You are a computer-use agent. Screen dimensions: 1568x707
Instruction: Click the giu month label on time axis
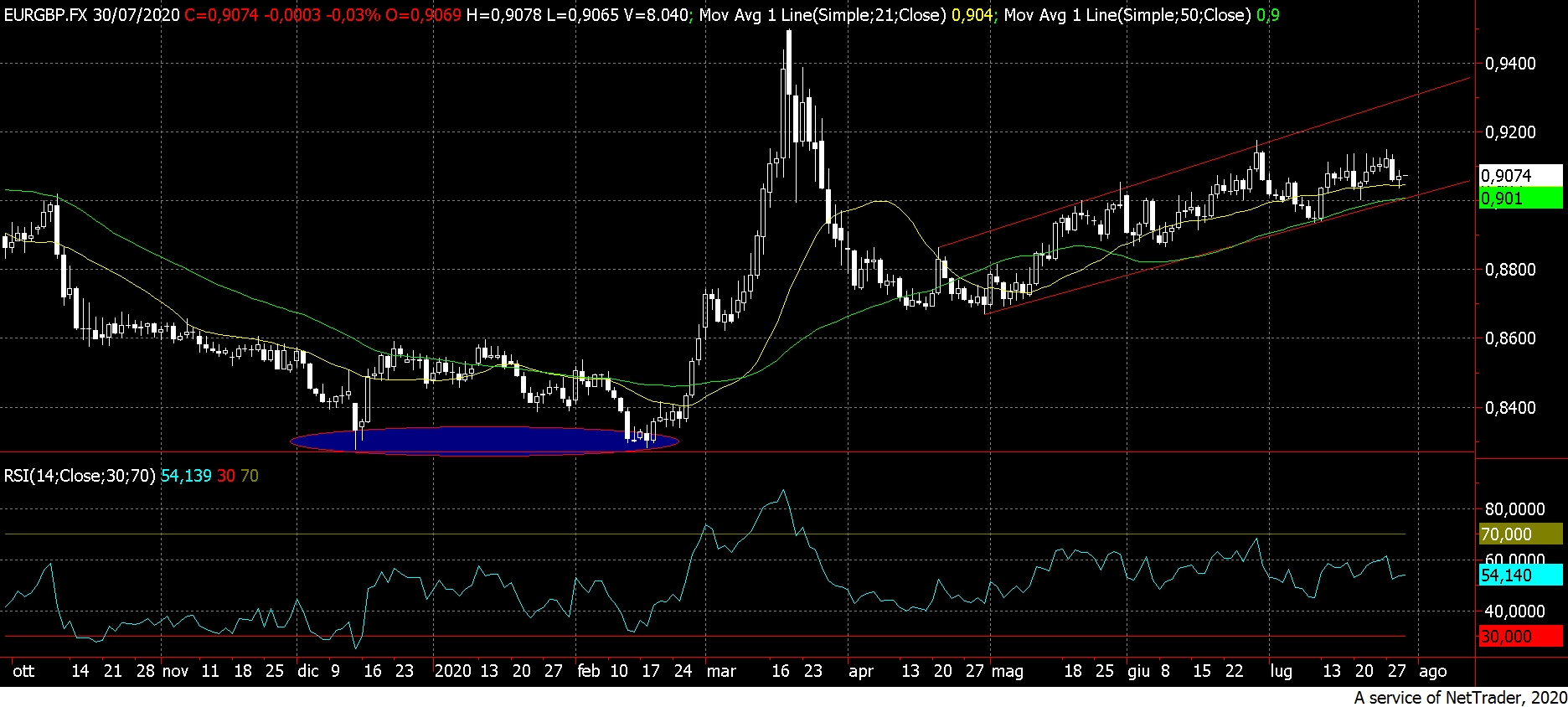1138,671
